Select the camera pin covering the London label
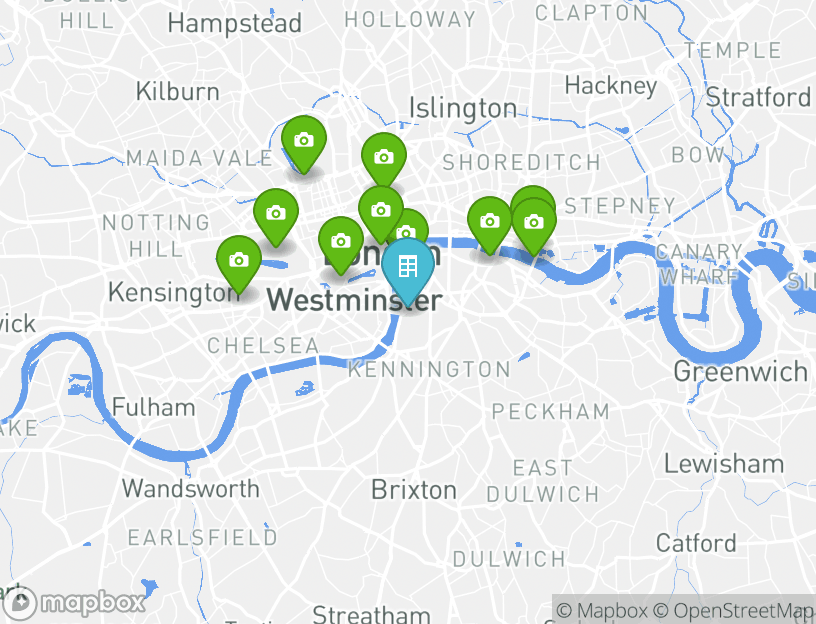The width and height of the screenshot is (816, 624). [341, 241]
